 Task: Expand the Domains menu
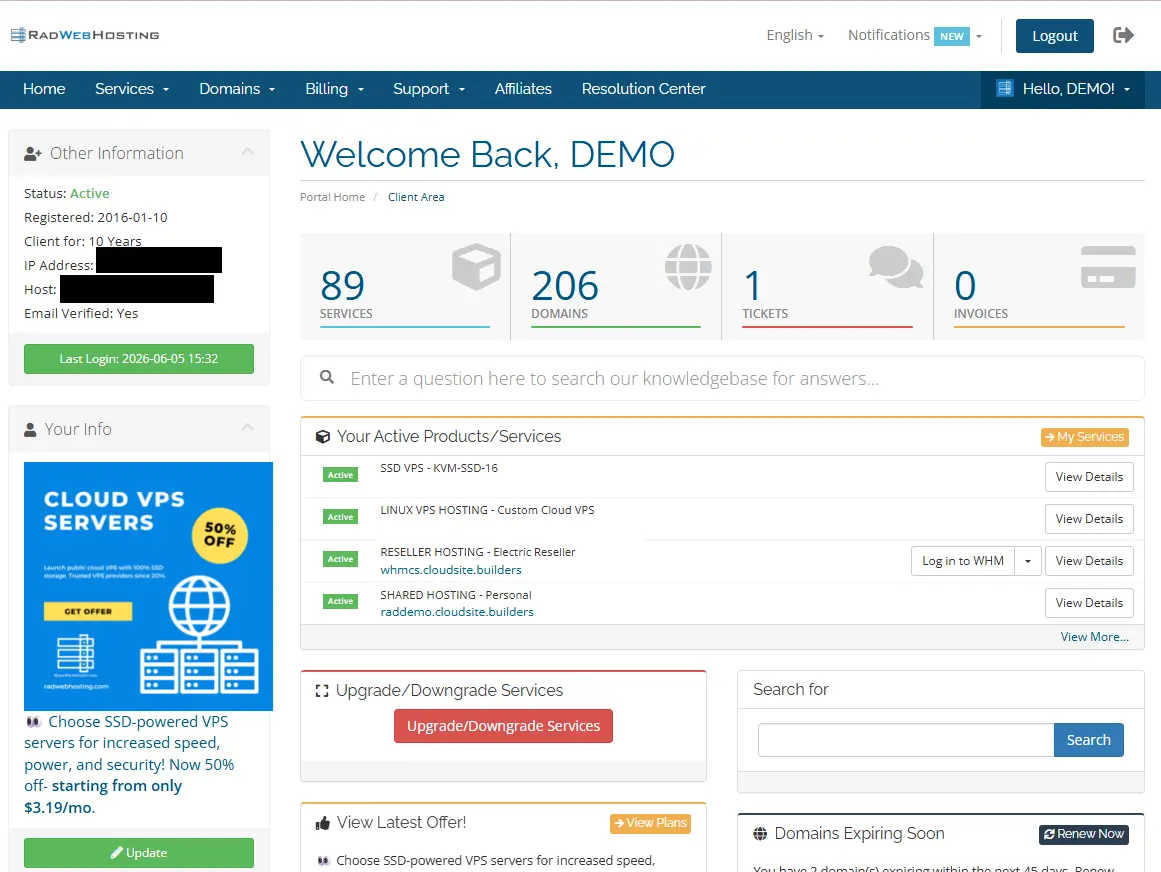pos(237,89)
